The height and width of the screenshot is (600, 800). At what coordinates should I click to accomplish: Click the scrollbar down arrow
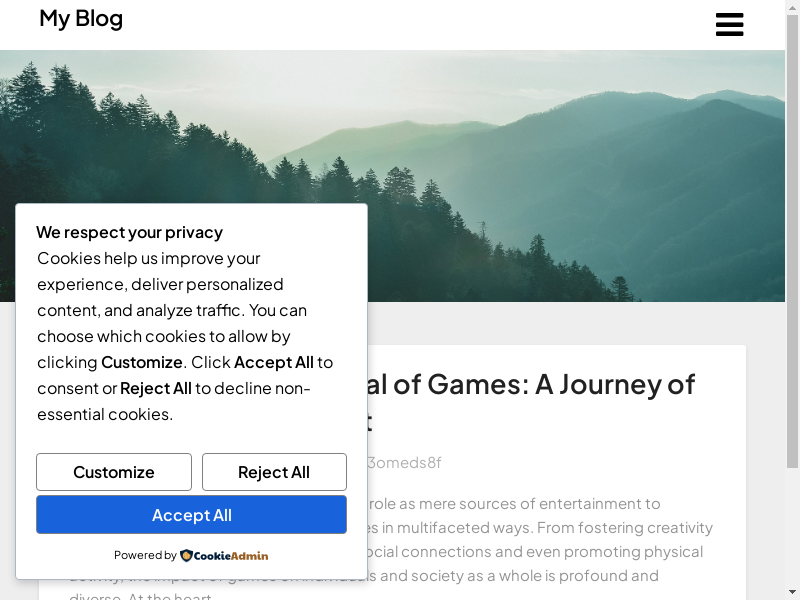(792, 591)
